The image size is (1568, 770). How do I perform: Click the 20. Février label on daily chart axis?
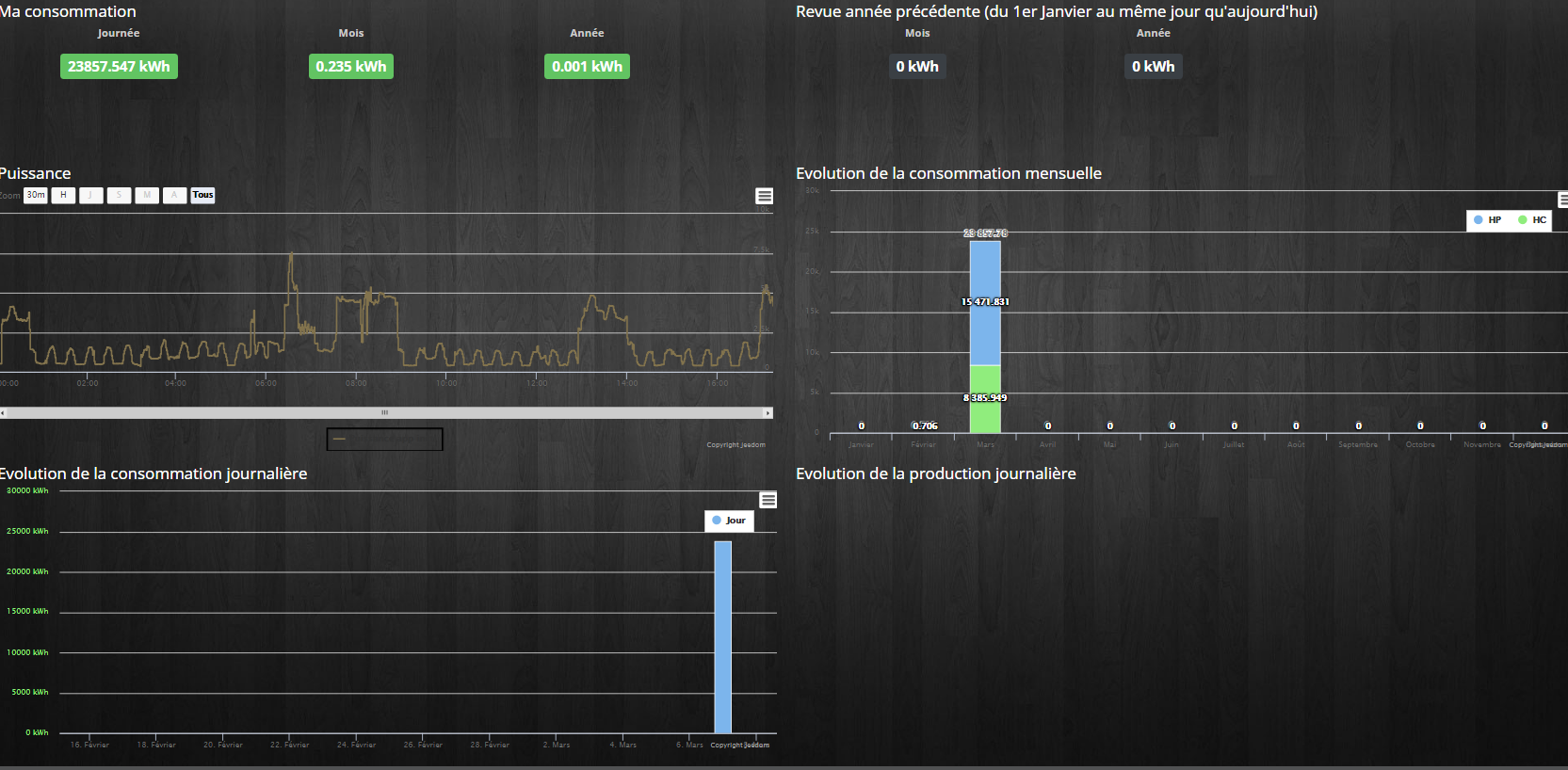pos(223,745)
